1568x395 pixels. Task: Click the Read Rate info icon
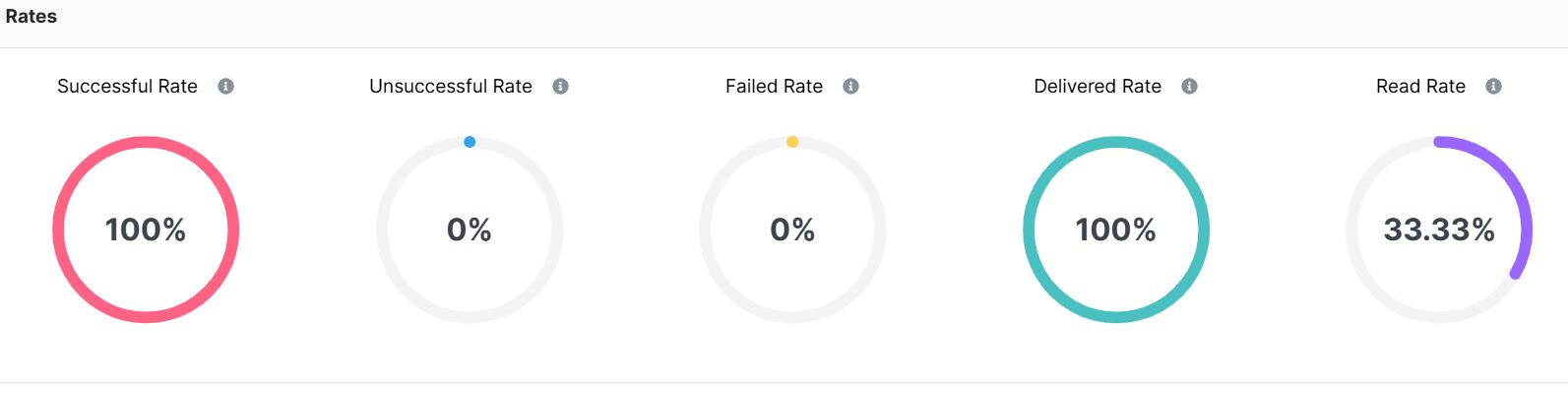(x=1493, y=87)
